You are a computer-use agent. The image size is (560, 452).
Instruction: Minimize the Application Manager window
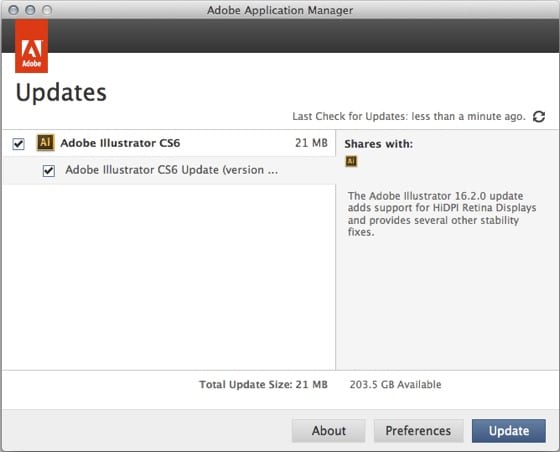(30, 10)
